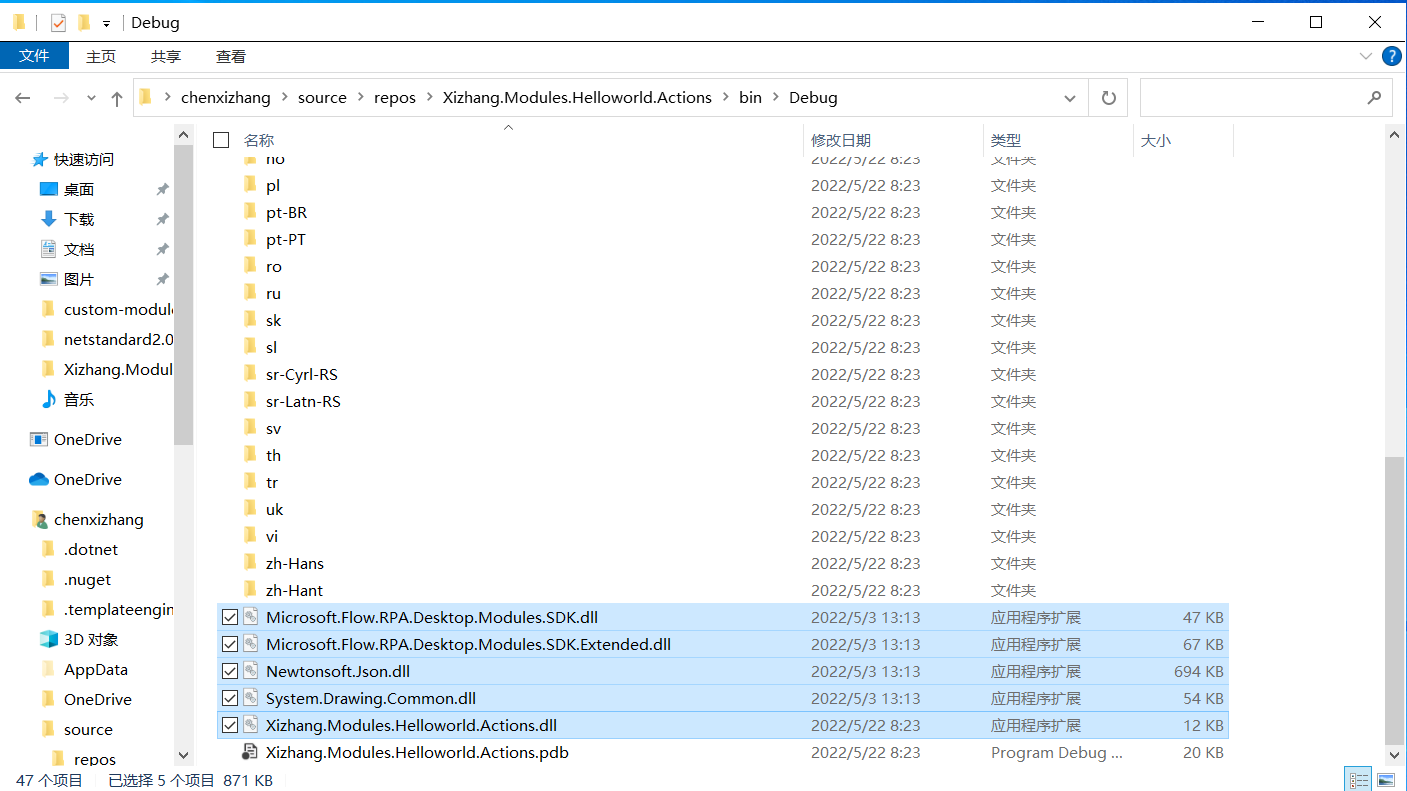The height and width of the screenshot is (791, 1407).
Task: Select the pt-BR folder icon
Action: click(x=250, y=212)
